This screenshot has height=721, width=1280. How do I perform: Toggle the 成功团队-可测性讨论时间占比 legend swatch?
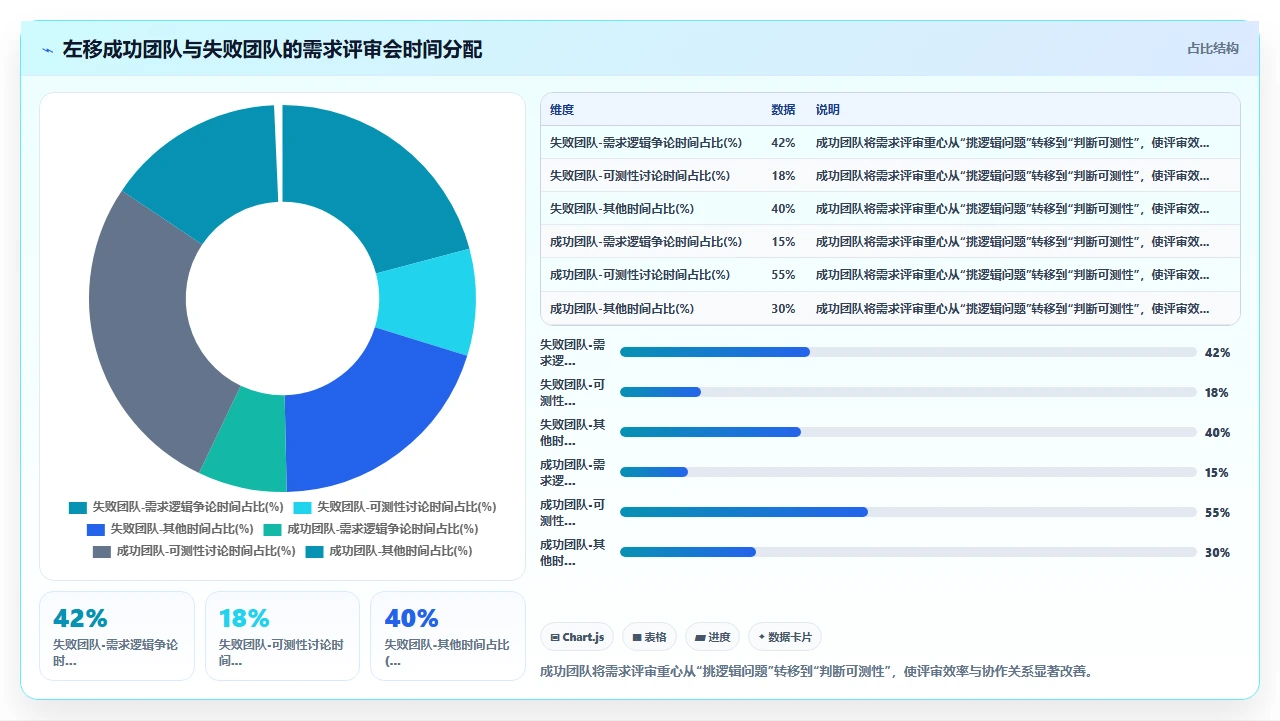102,551
